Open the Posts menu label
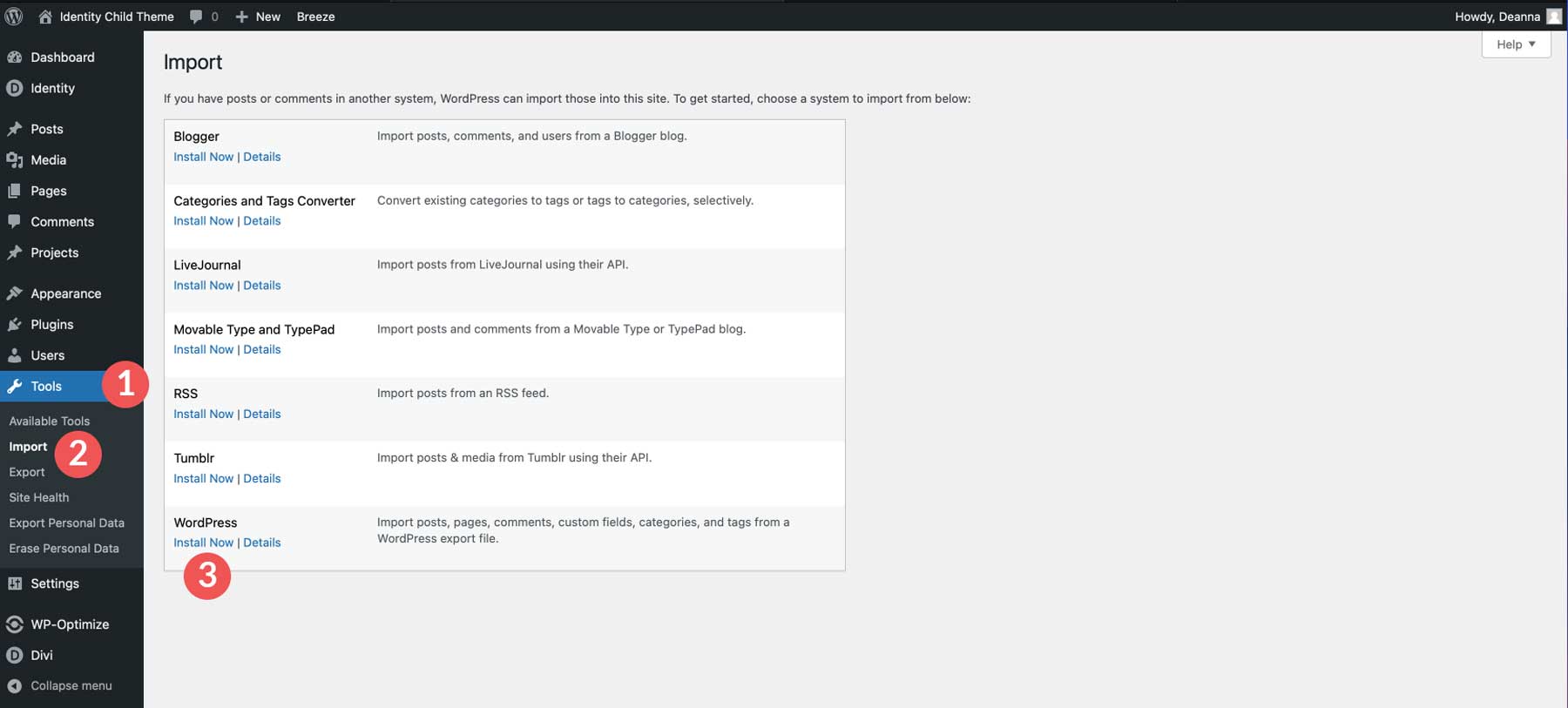The height and width of the screenshot is (708, 1568). pyautogui.click(x=47, y=129)
